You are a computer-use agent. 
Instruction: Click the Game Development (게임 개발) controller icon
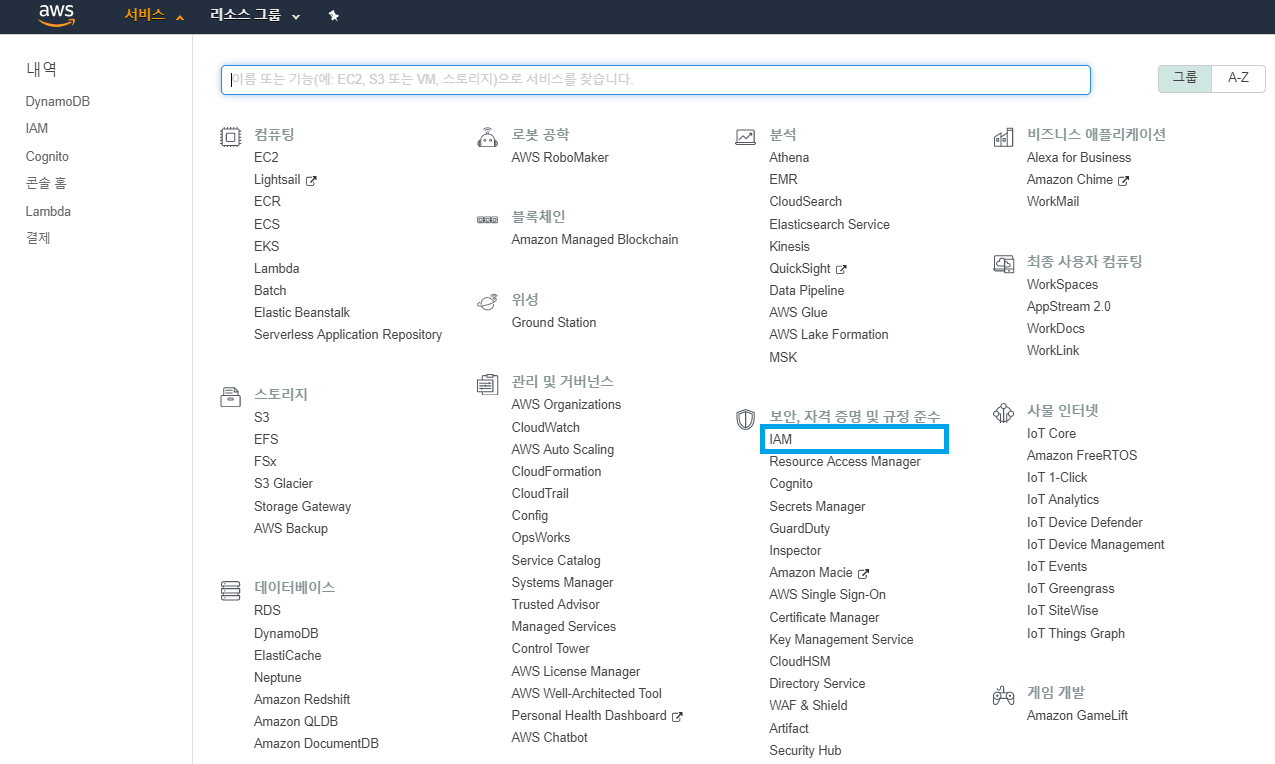tap(1003, 695)
